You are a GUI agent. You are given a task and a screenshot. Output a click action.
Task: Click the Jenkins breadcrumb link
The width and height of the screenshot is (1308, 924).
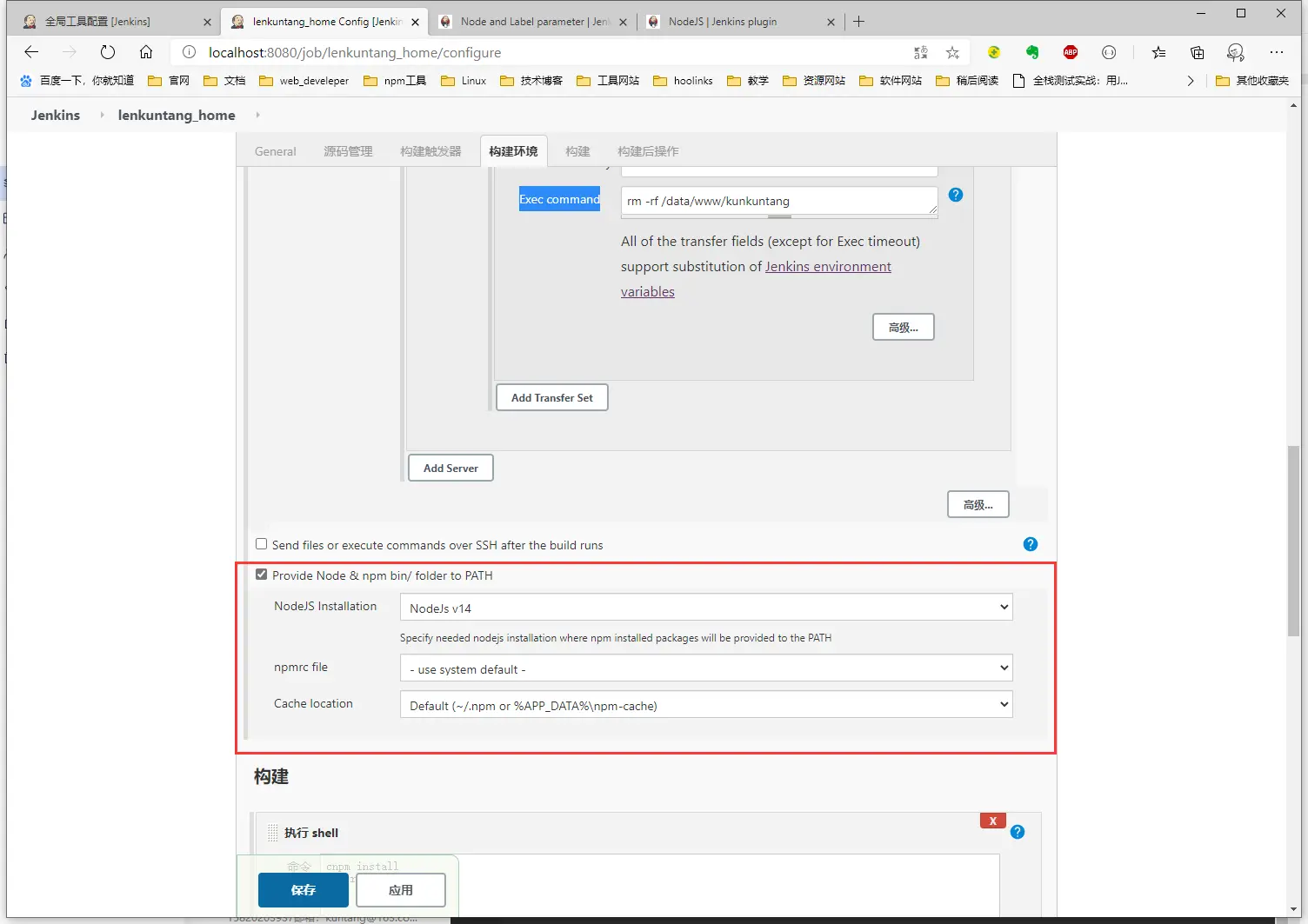click(x=56, y=115)
